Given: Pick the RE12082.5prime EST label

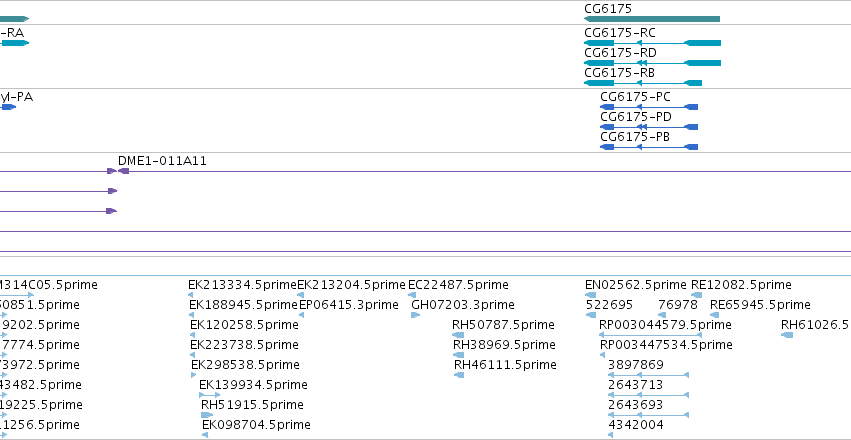Looking at the screenshot, I should tap(741, 285).
